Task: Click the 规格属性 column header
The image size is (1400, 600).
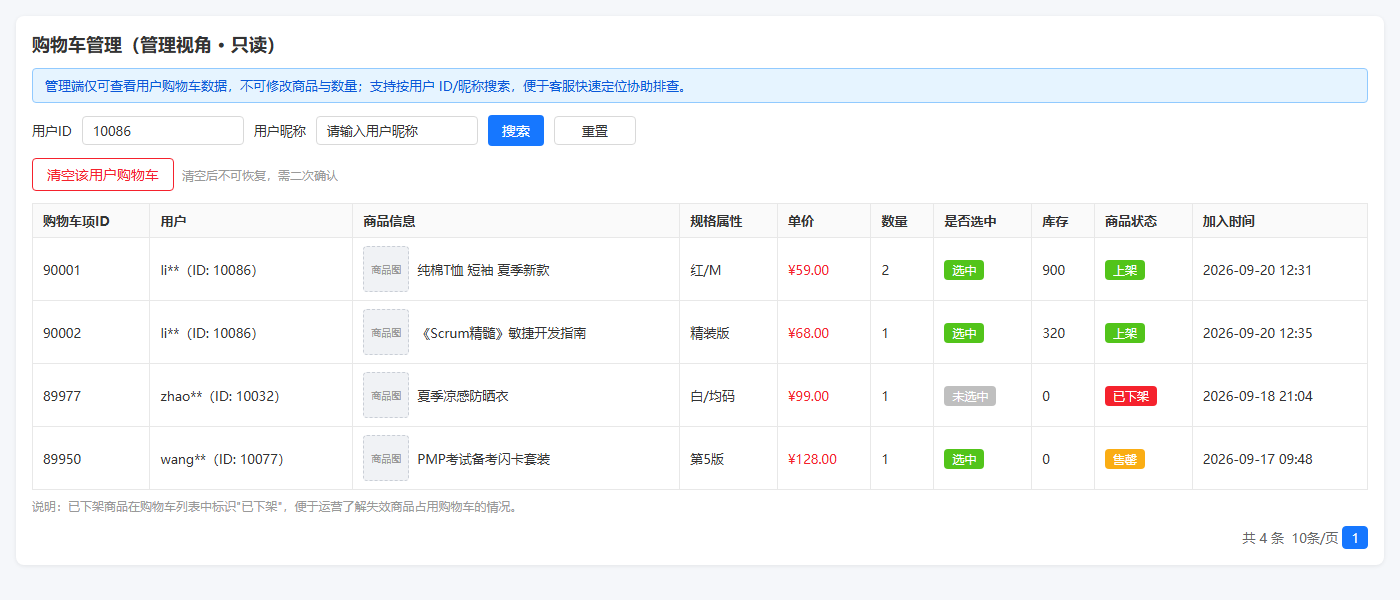Action: (x=728, y=221)
